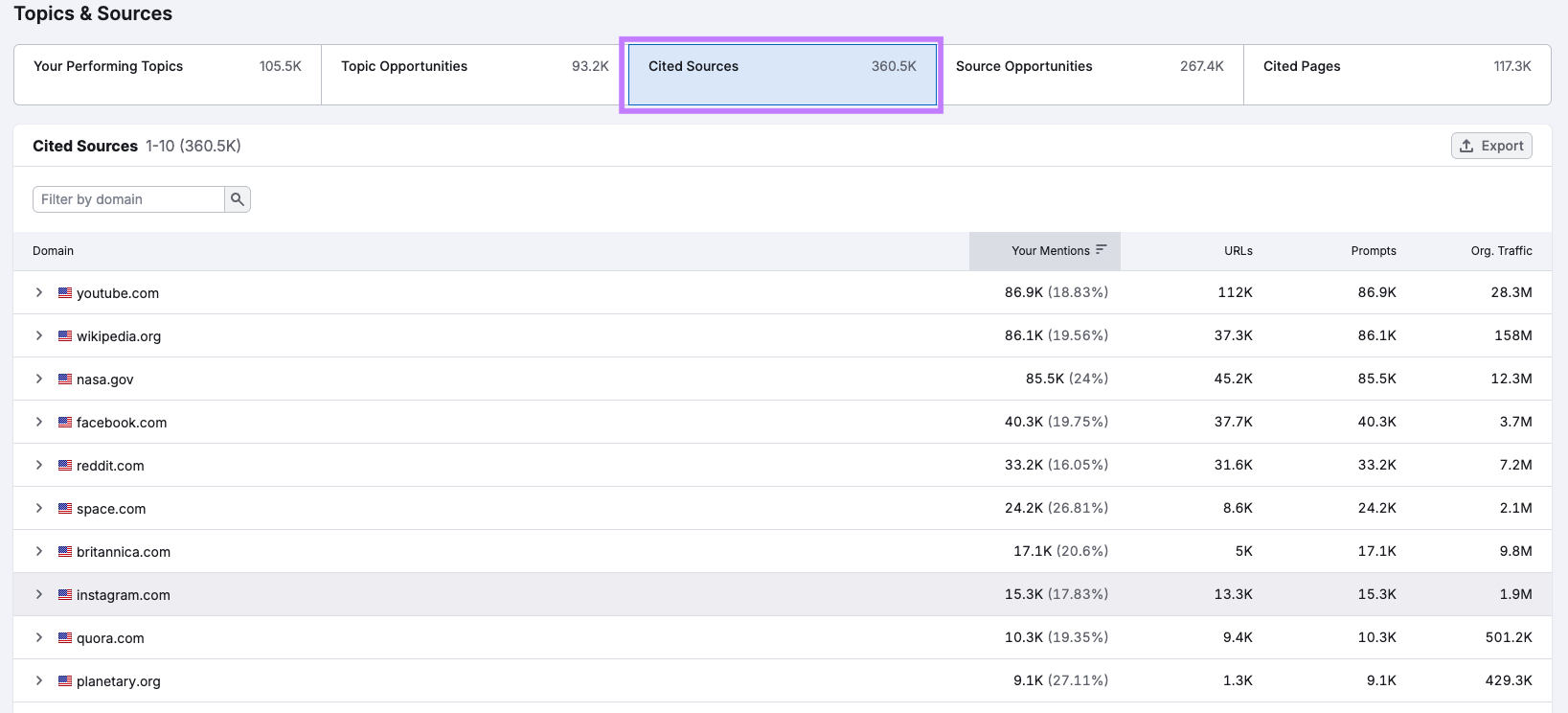The image size is (1568, 713).
Task: Click the quora.com domain name
Action: coord(110,638)
